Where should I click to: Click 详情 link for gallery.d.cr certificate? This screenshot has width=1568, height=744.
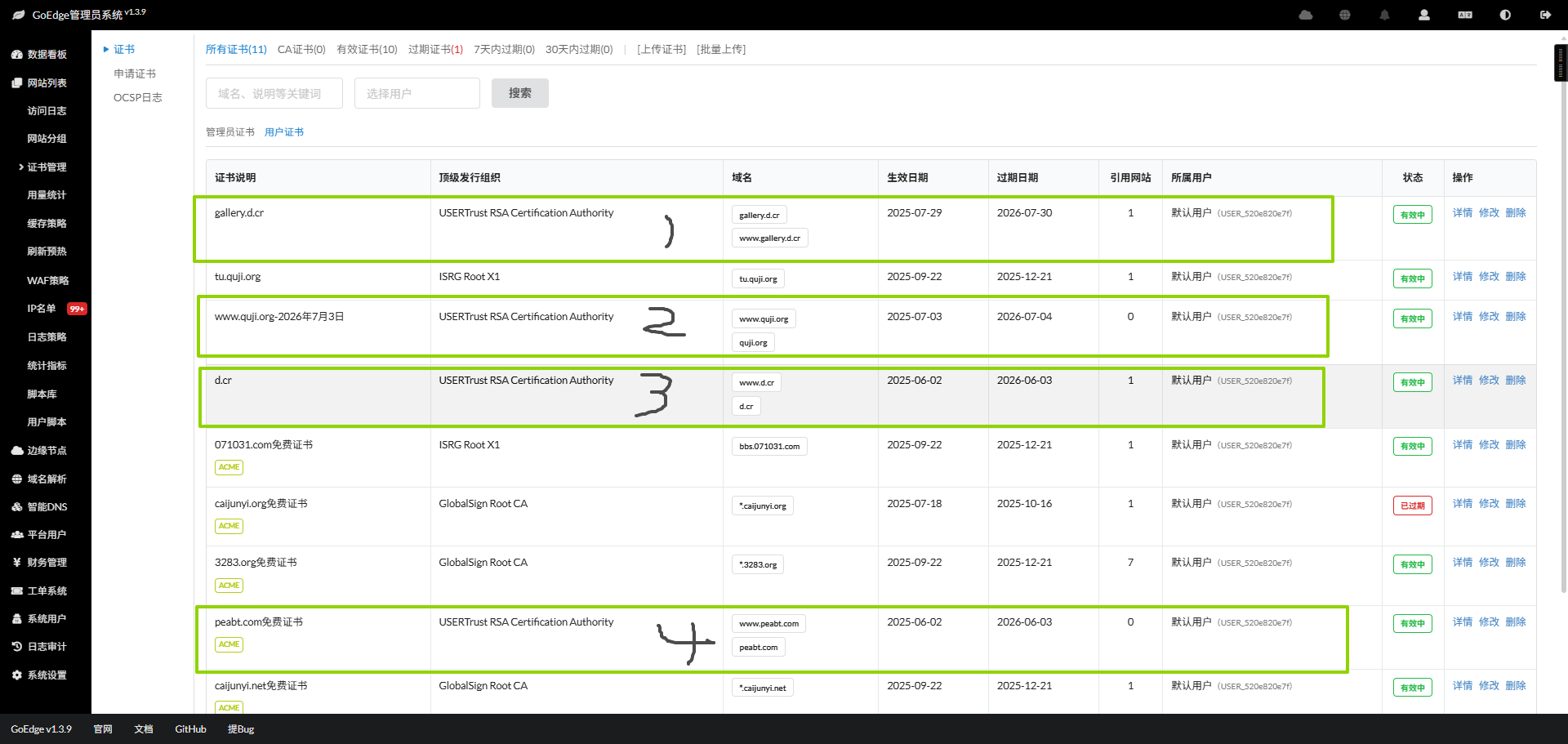coord(1462,213)
